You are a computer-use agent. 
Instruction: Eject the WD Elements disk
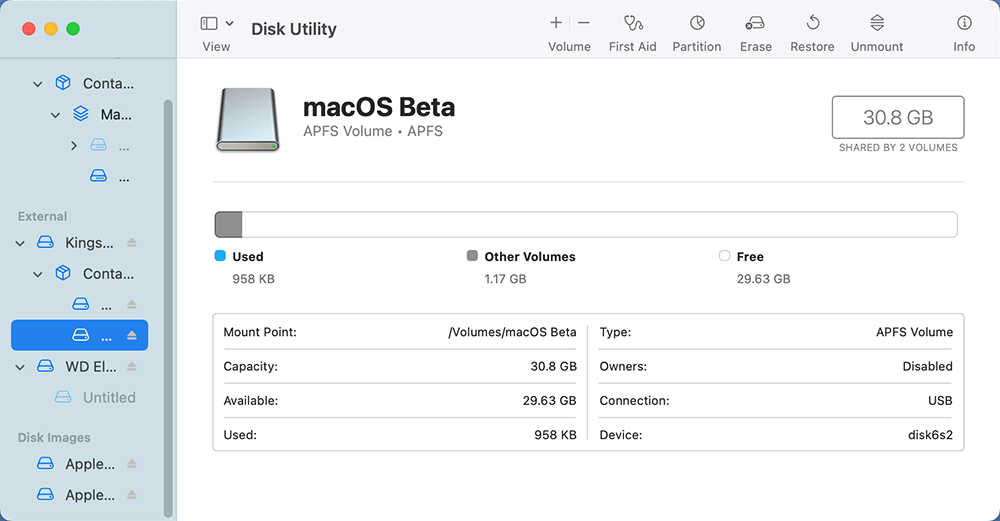(132, 367)
